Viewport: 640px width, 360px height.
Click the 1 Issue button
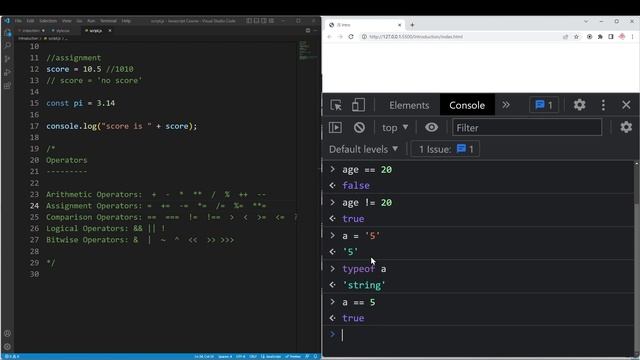pyautogui.click(x=445, y=149)
